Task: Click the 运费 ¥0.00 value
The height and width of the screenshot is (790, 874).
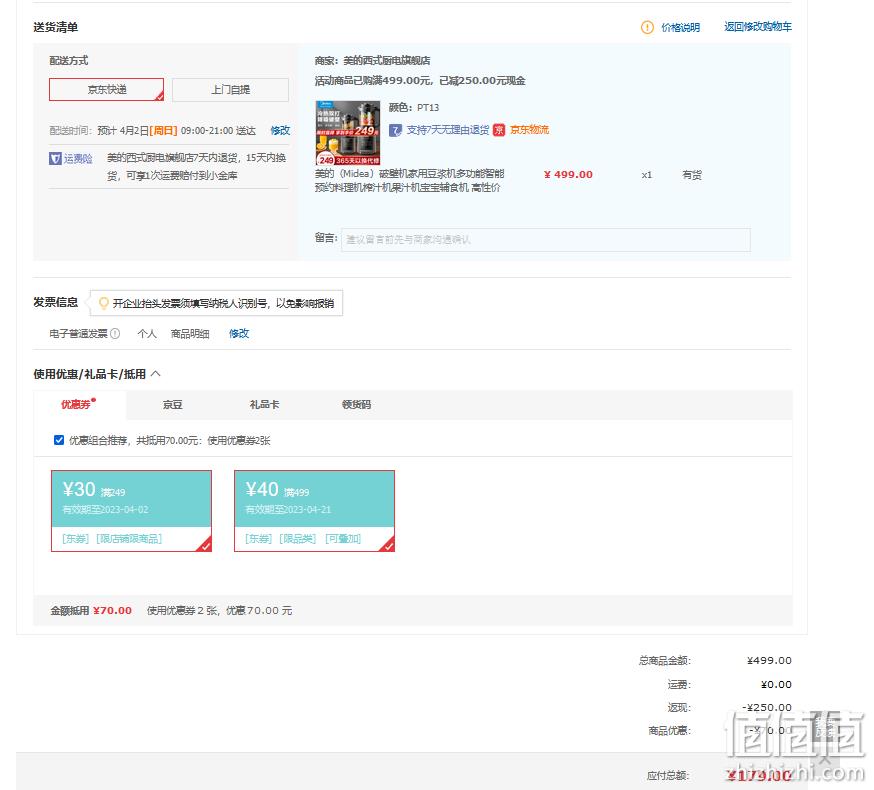Action: [776, 684]
